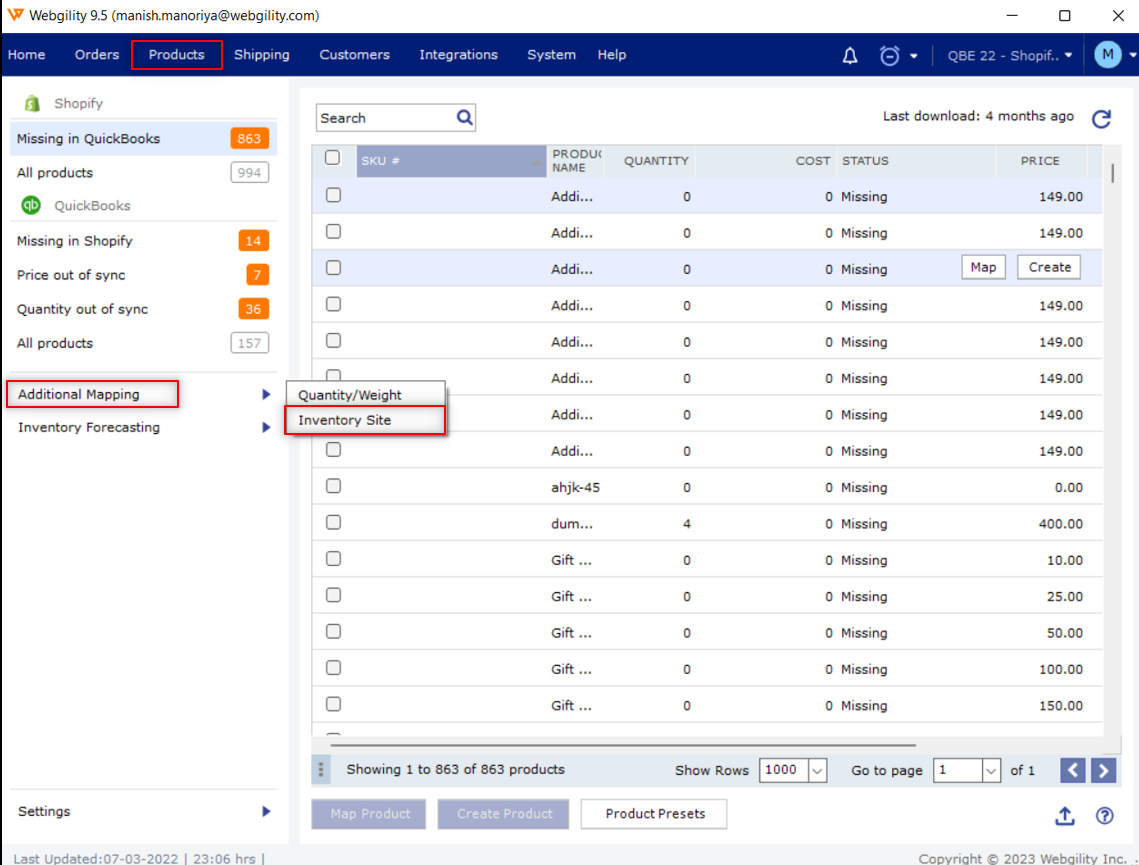The width and height of the screenshot is (1139, 865).
Task: Click the Webgility logo in title bar
Action: click(x=15, y=15)
